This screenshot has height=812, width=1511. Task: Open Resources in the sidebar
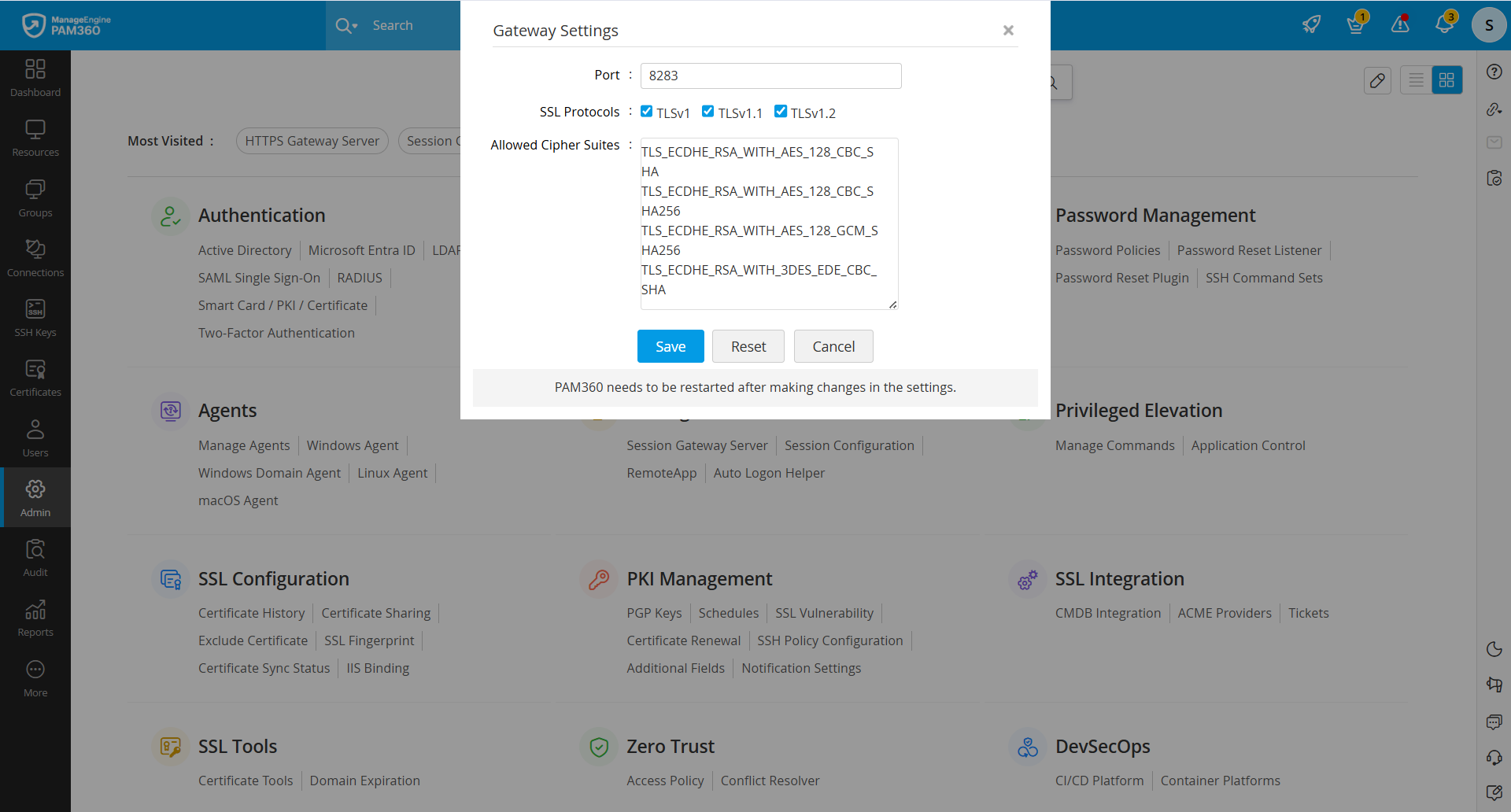(x=35, y=138)
